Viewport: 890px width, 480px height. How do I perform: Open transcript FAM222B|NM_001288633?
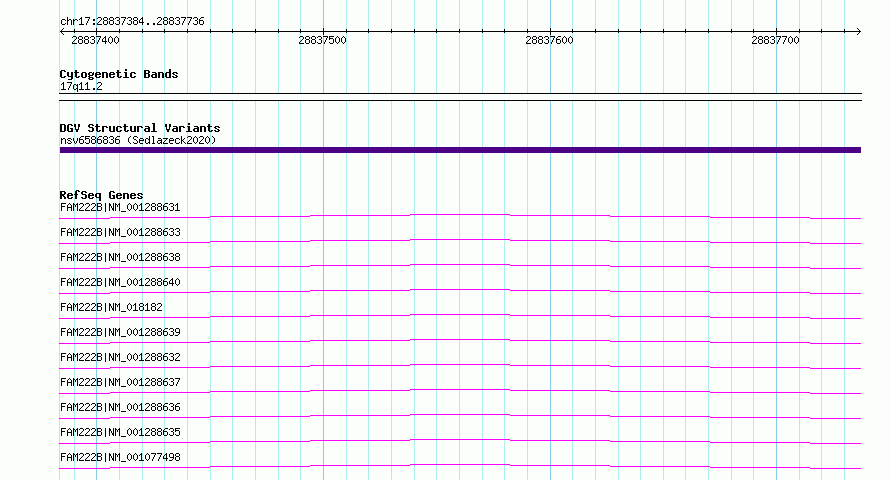tap(120, 232)
